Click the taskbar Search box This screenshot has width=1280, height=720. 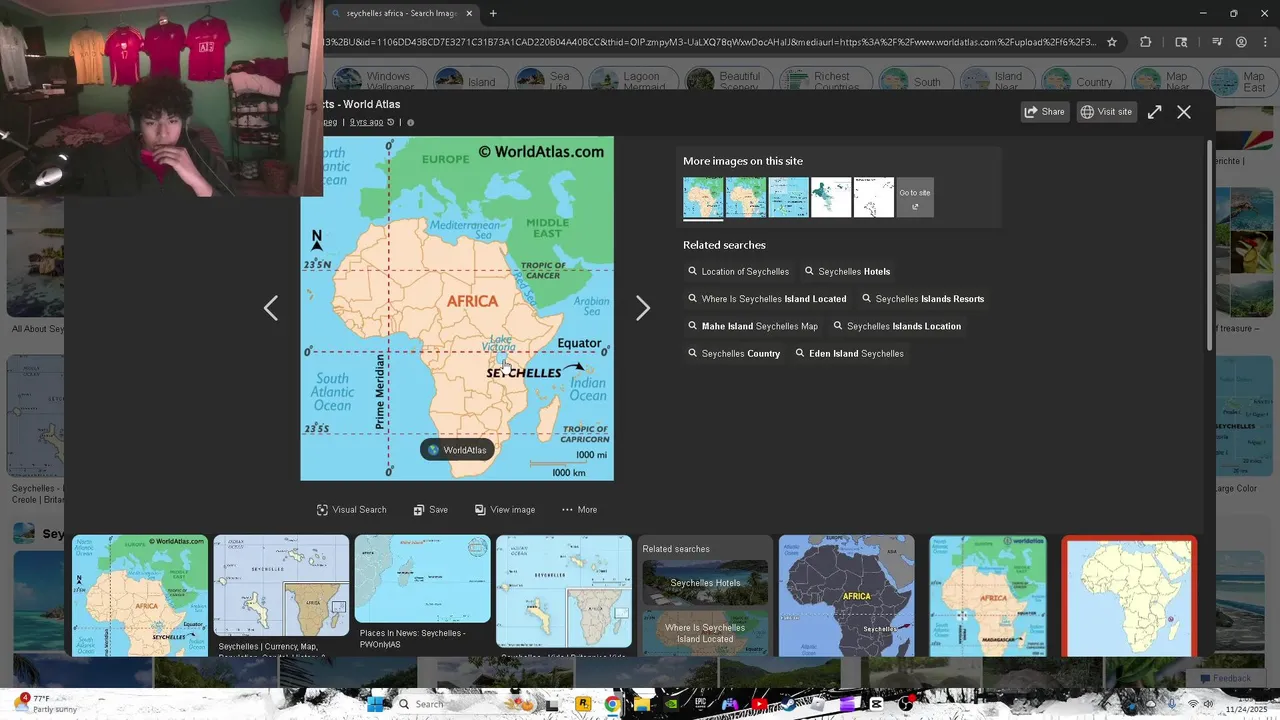[464, 704]
